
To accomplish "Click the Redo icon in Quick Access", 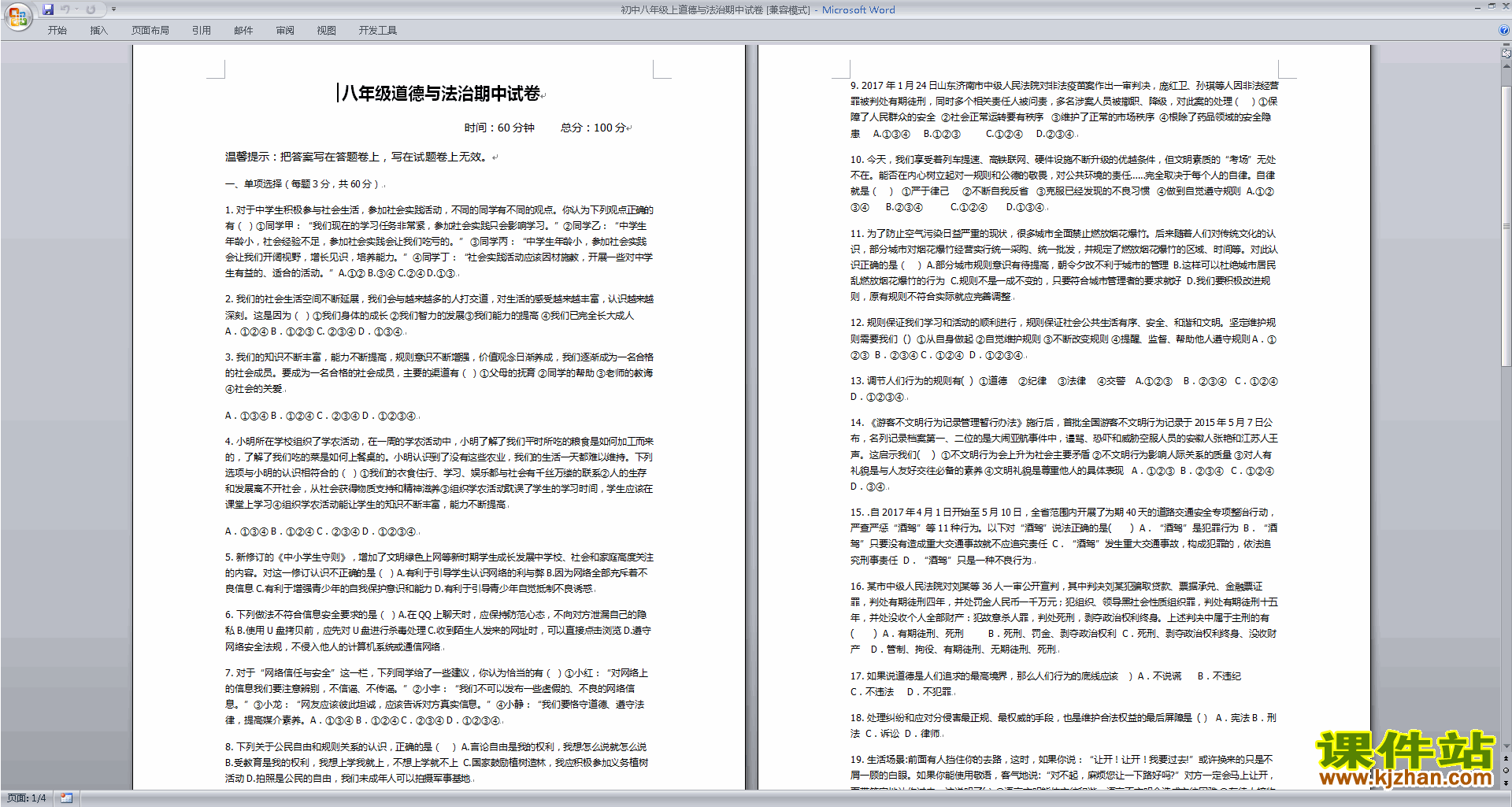I will [91, 9].
